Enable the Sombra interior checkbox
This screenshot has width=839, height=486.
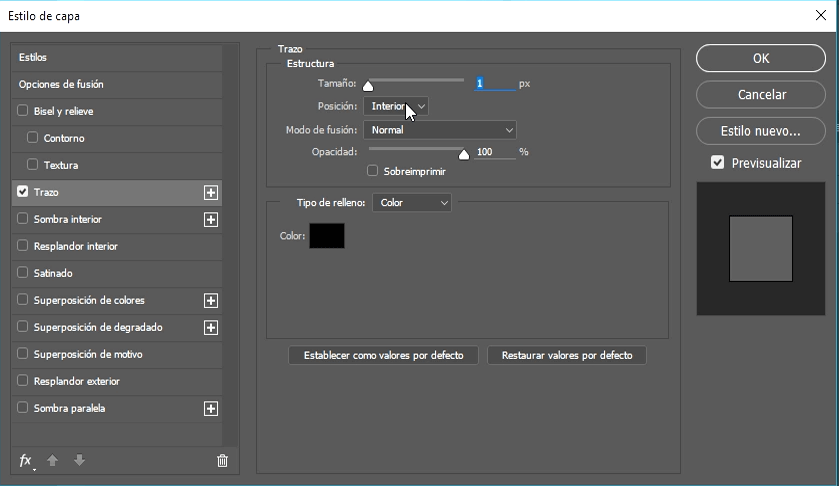pos(22,218)
